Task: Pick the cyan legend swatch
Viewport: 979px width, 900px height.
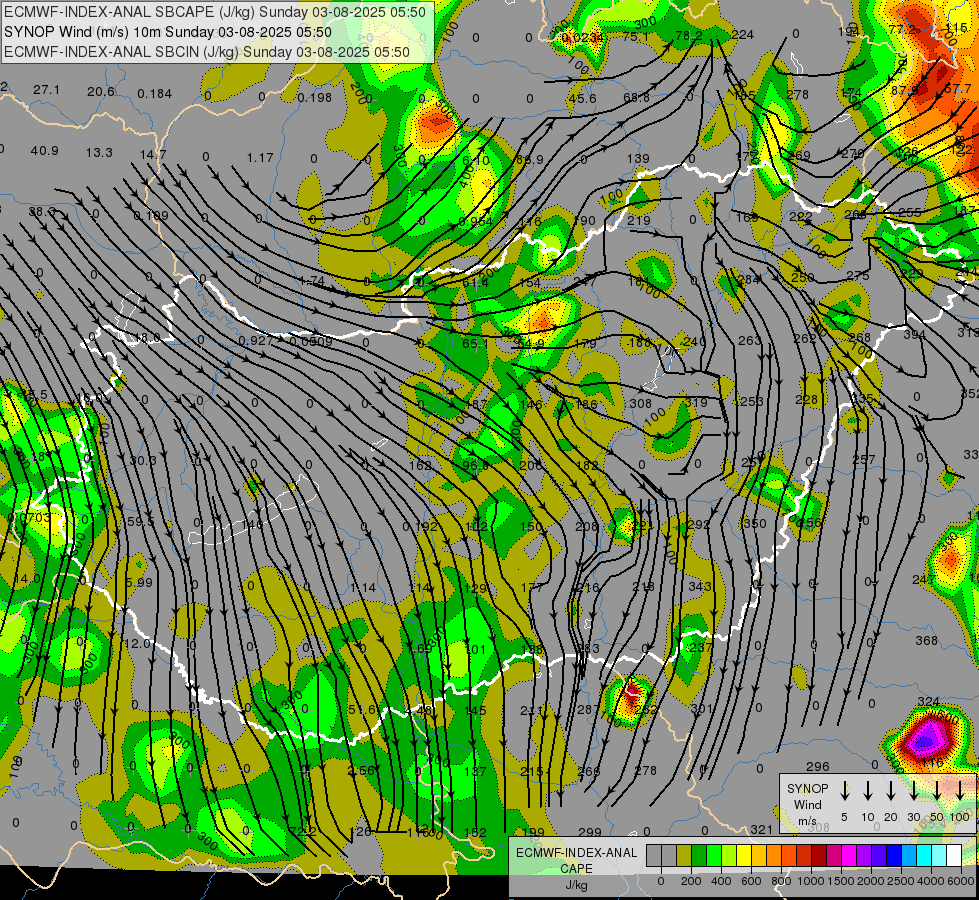Action: (x=923, y=856)
